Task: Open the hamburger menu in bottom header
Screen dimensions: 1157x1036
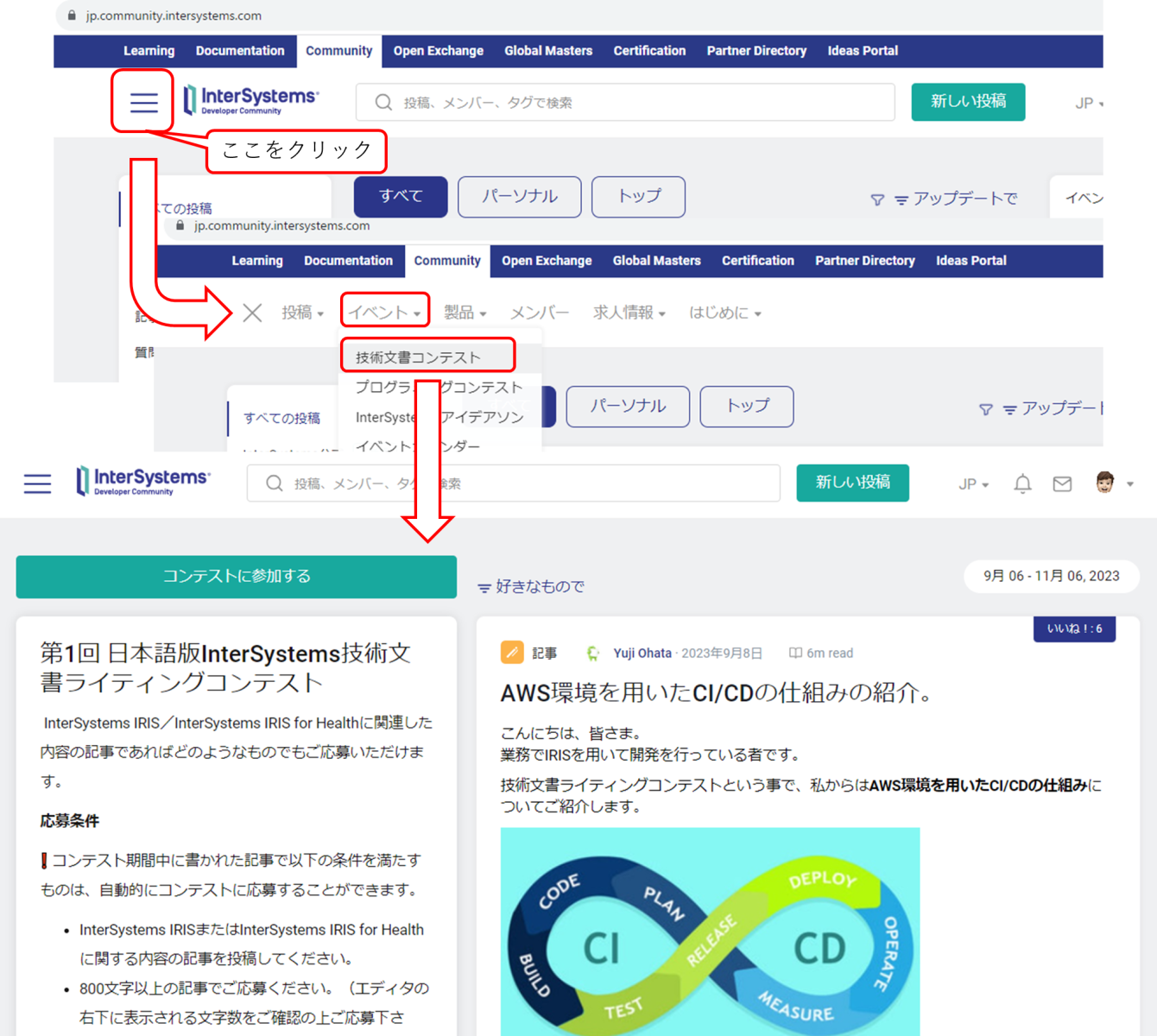Action: (x=37, y=483)
